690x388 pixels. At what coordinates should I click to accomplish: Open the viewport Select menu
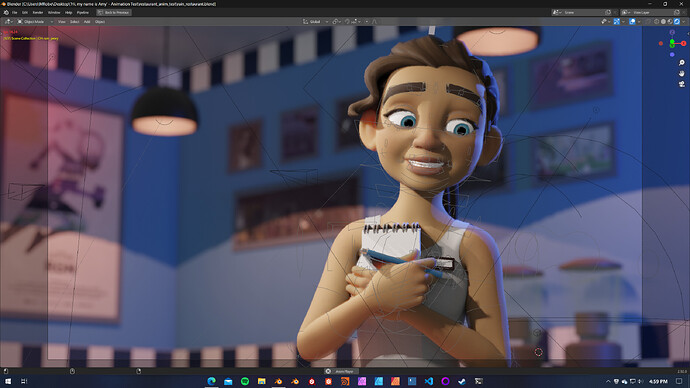pyautogui.click(x=74, y=22)
